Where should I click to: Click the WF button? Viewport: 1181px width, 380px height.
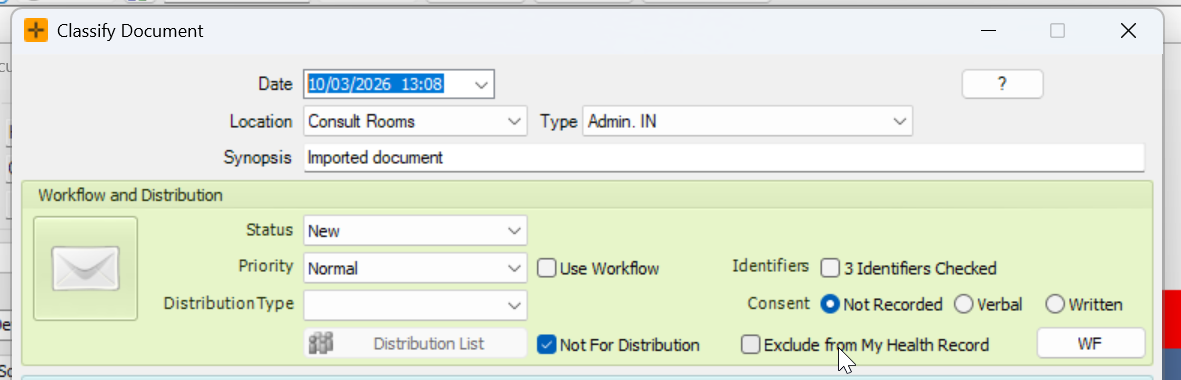click(1091, 343)
